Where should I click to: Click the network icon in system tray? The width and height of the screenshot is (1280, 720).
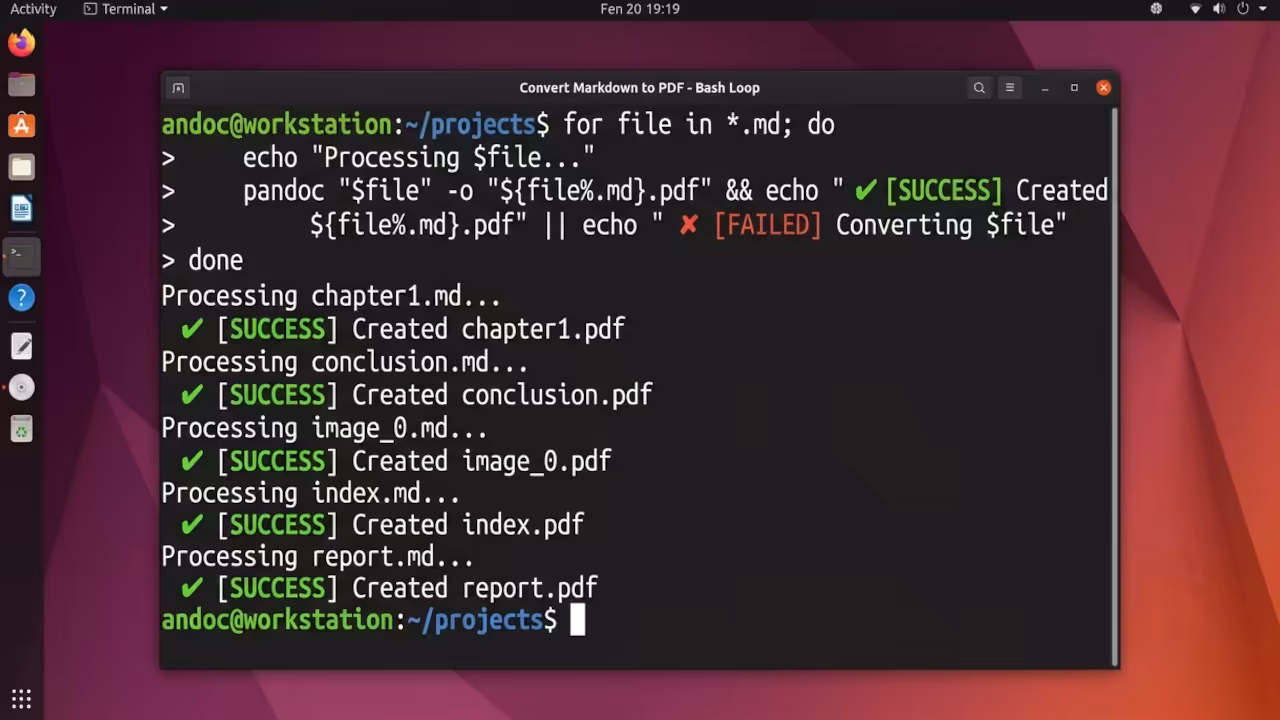(x=1196, y=9)
